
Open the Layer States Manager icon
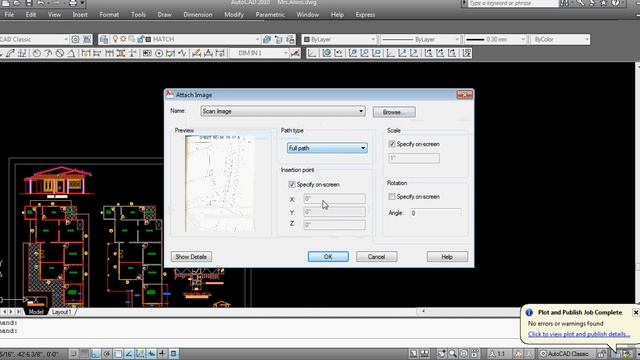point(291,40)
